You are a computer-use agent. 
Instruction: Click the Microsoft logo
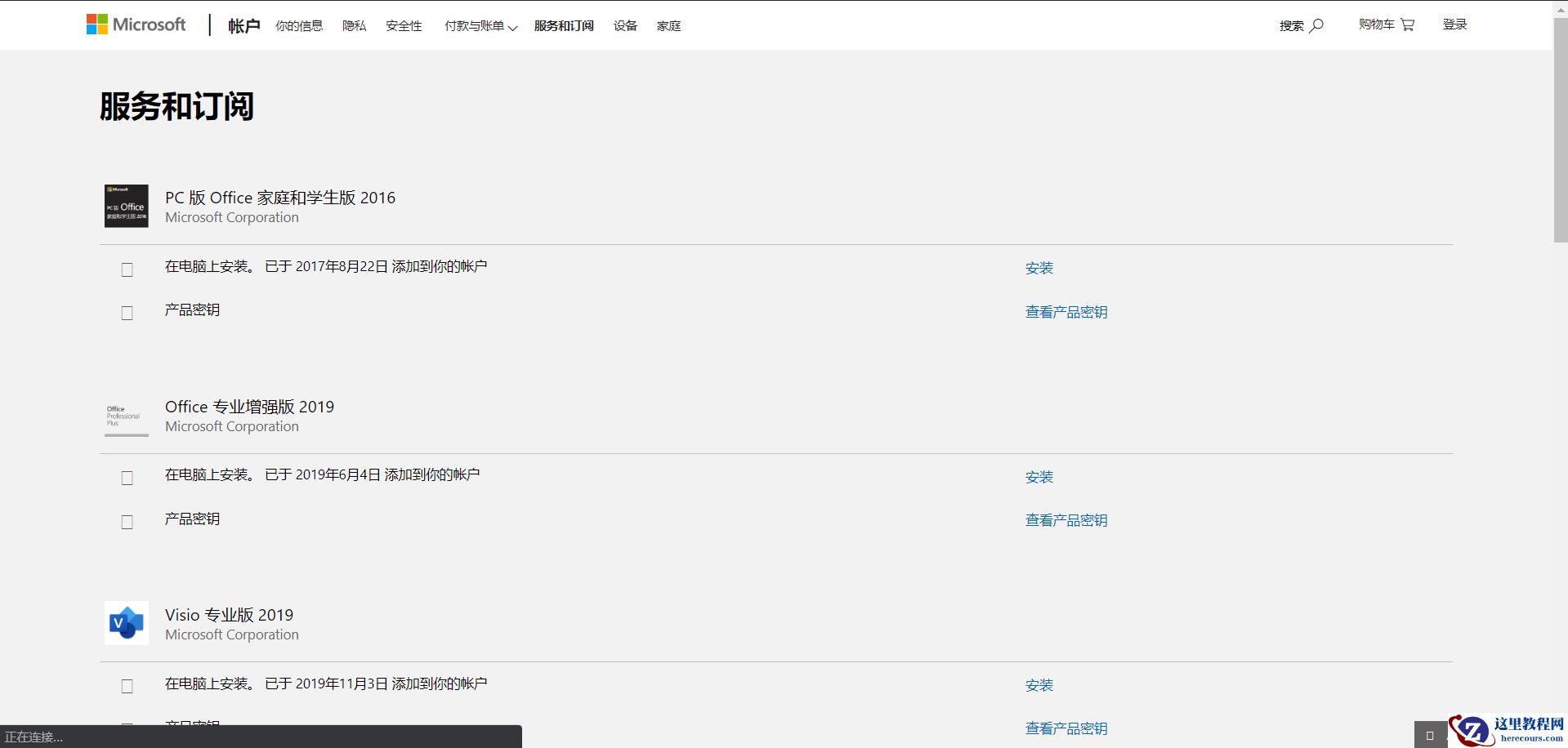136,24
